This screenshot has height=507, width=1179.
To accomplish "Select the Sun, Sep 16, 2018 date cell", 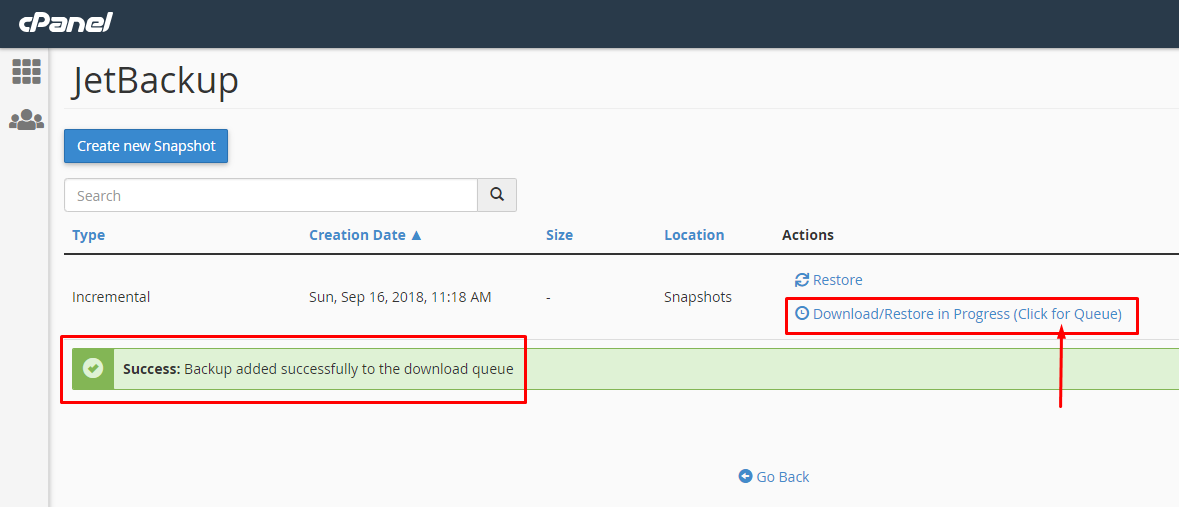I will pyautogui.click(x=400, y=297).
